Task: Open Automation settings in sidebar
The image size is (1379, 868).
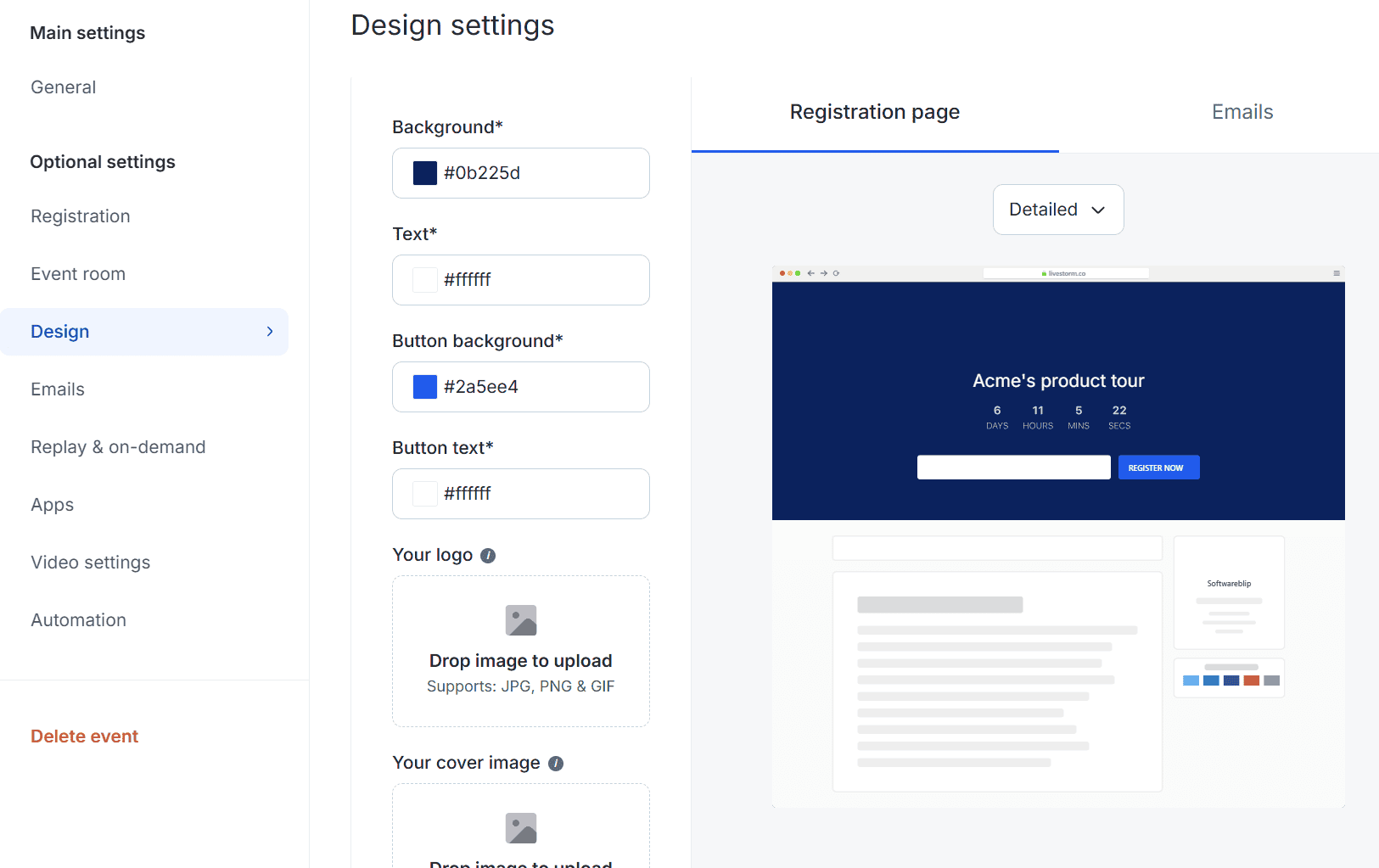Action: (79, 620)
